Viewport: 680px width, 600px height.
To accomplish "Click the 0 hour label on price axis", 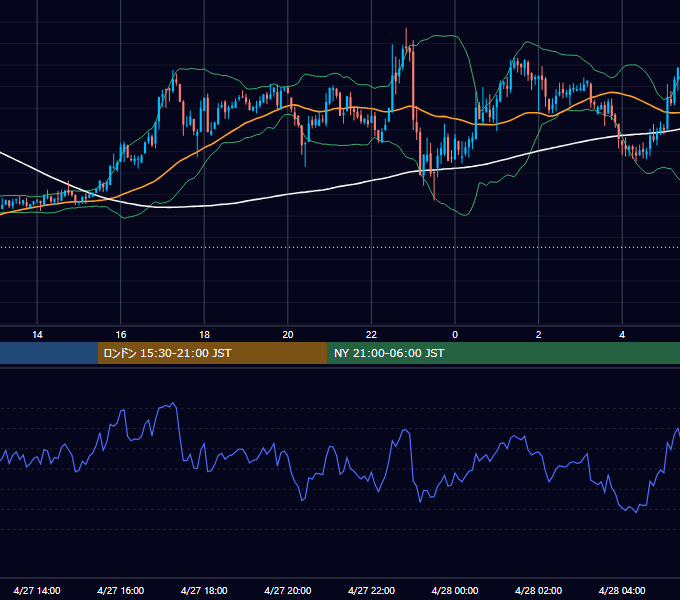I will click(455, 335).
